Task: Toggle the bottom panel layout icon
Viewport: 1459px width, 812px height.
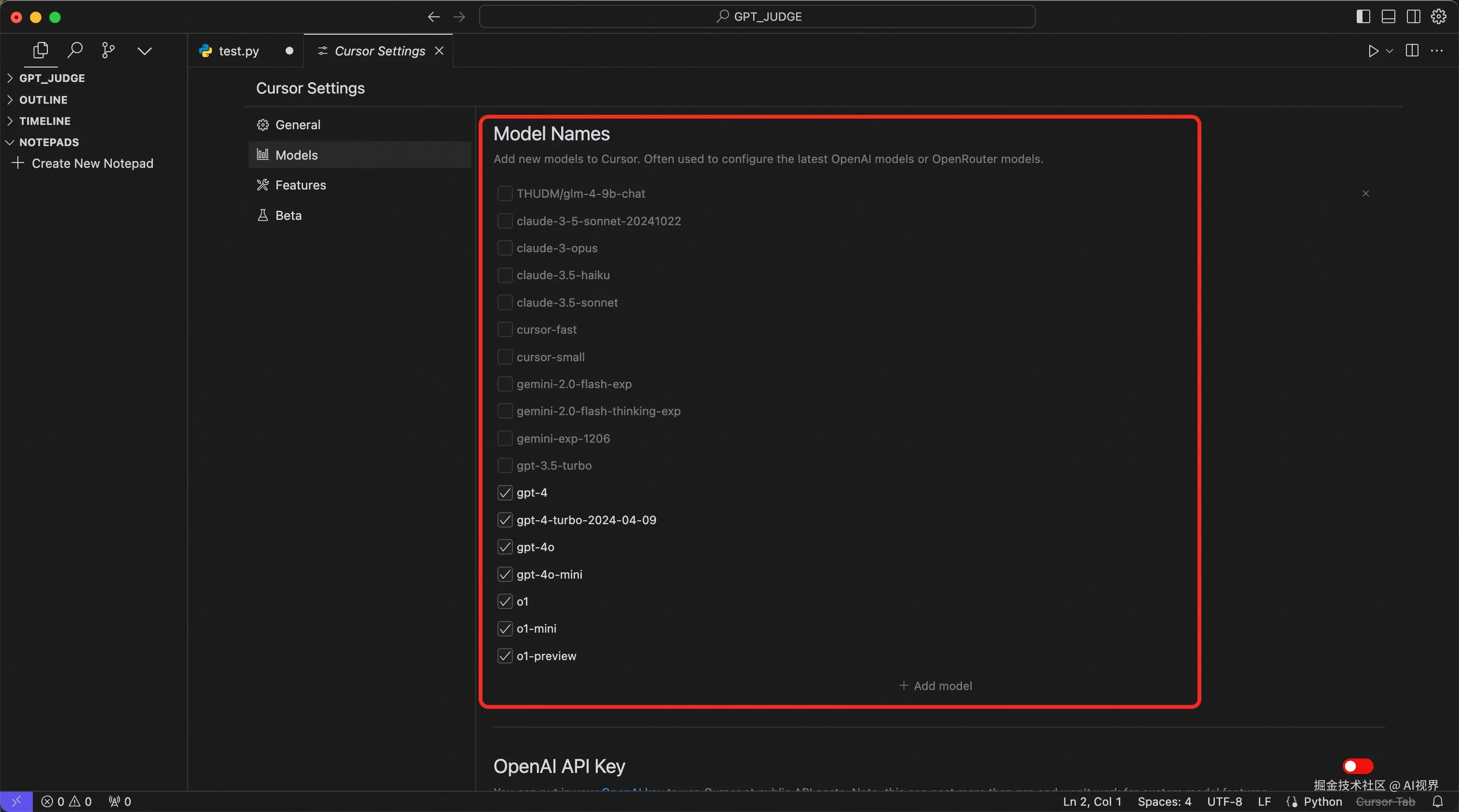Action: point(1388,17)
